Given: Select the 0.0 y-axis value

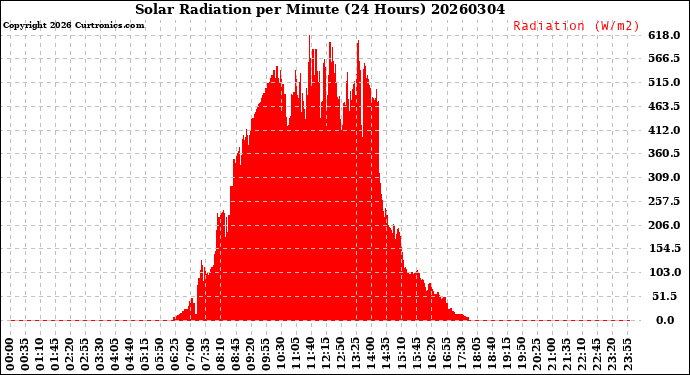Looking at the screenshot, I should pyautogui.click(x=665, y=320).
